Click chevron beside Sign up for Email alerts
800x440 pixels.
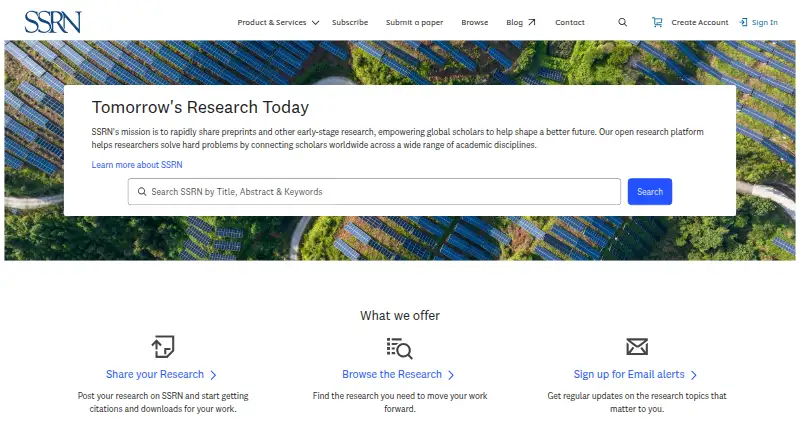(694, 375)
